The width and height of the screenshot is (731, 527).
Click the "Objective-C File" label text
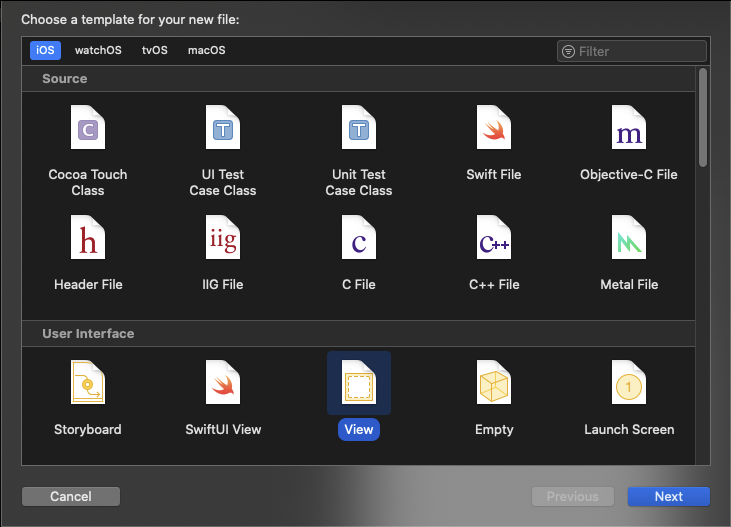(629, 174)
